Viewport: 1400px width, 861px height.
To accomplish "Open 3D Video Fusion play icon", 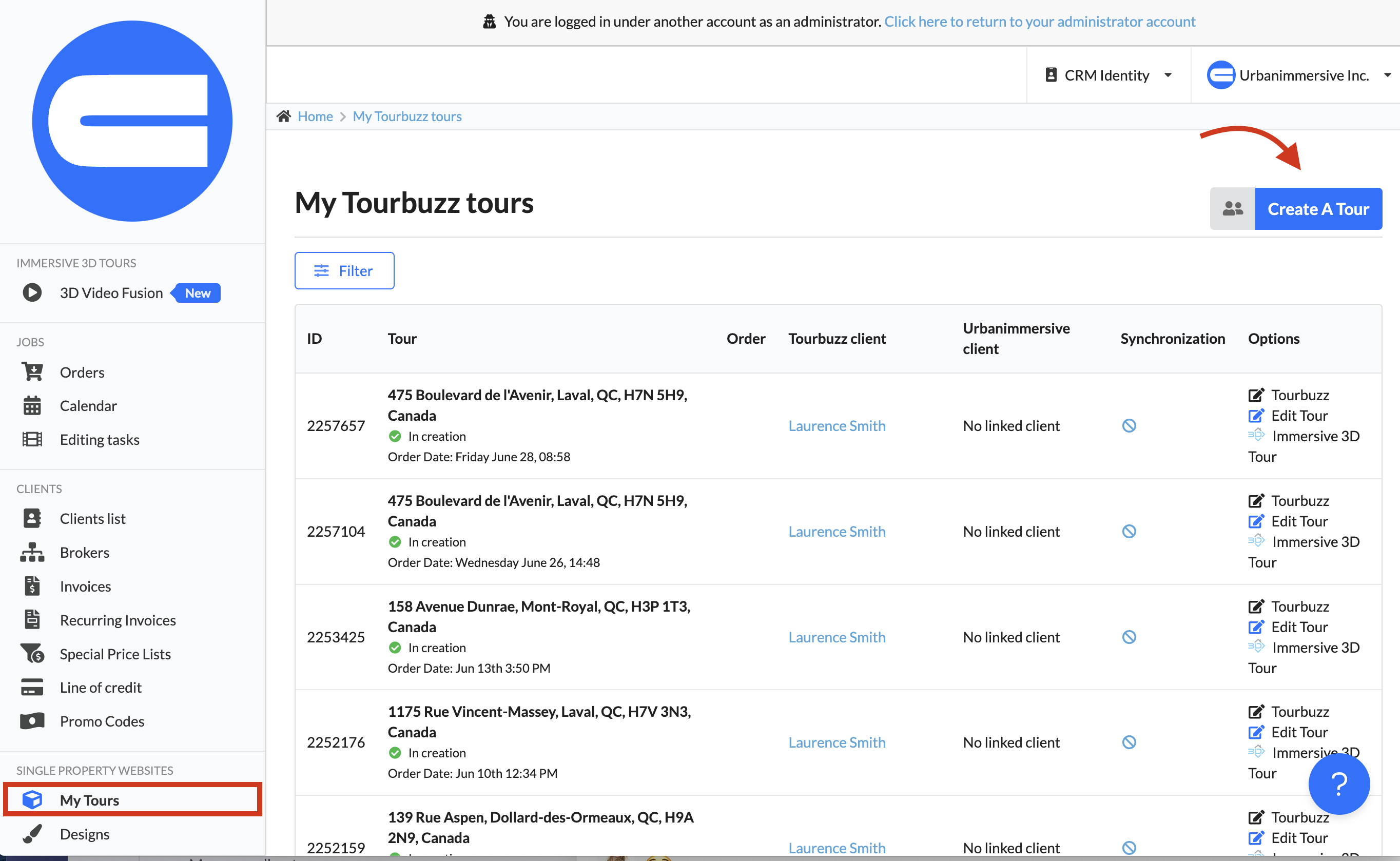I will point(32,292).
